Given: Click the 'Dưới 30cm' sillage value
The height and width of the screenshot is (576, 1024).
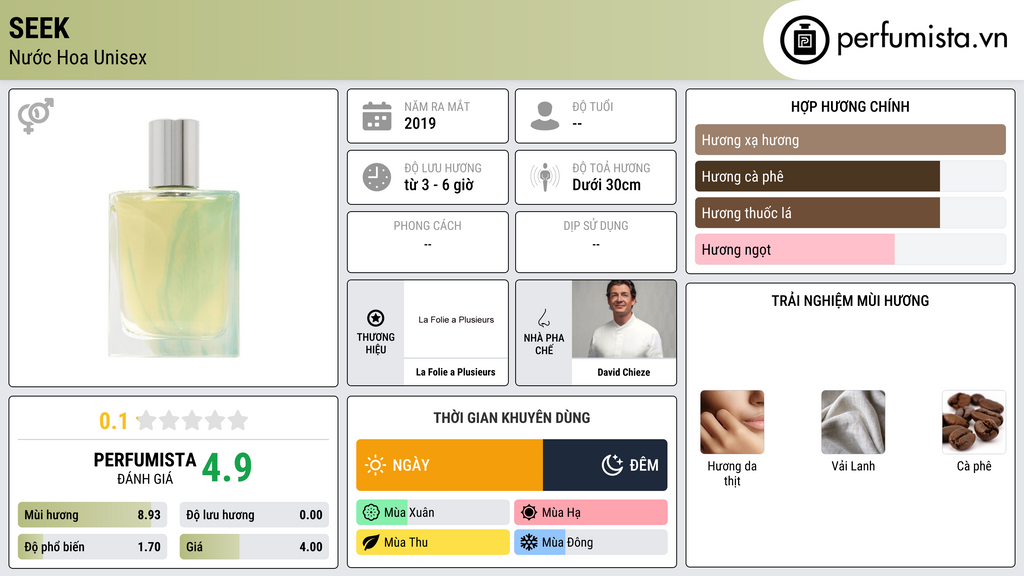Looking at the screenshot, I should tap(607, 185).
